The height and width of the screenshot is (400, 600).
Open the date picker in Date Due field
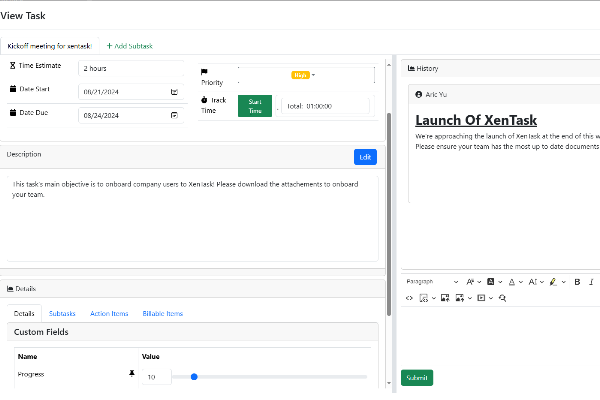[x=174, y=115]
